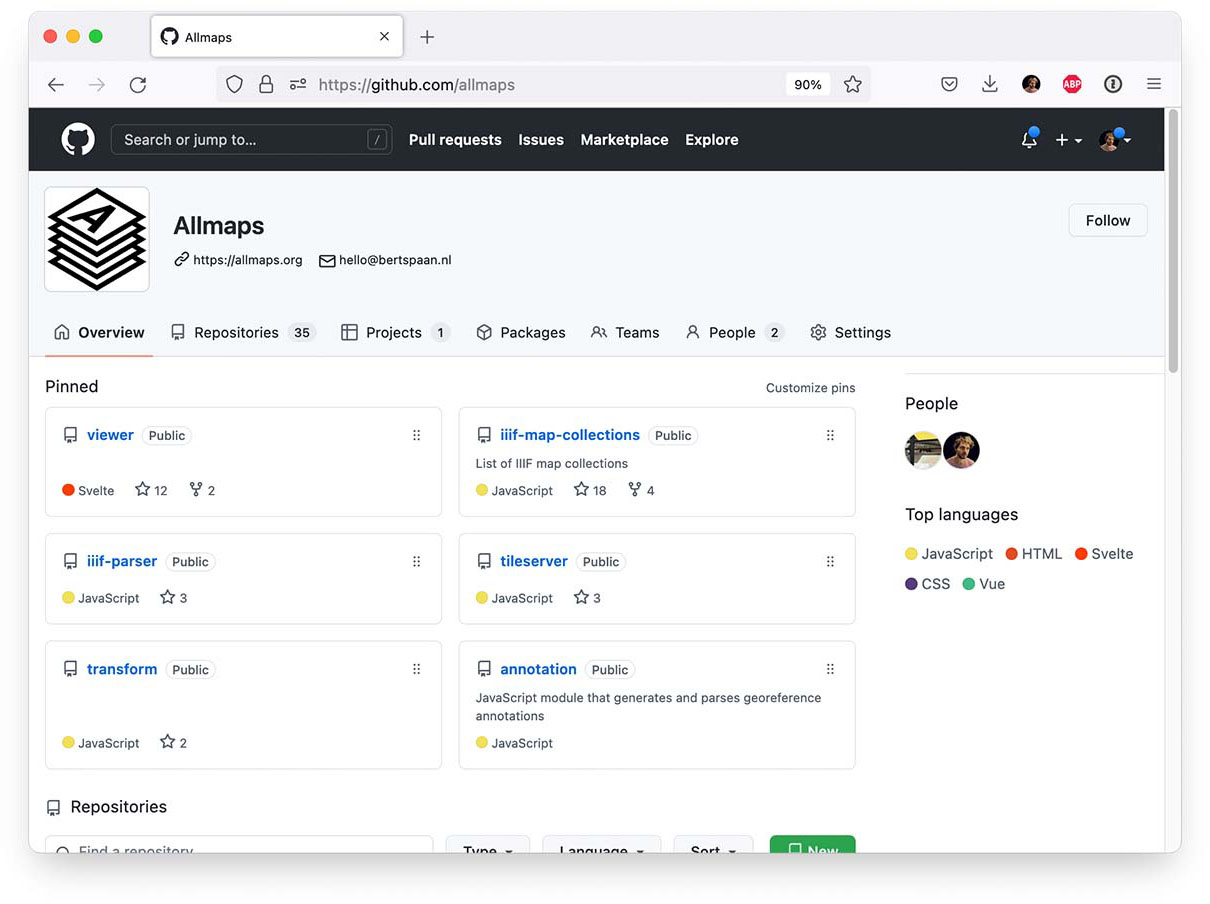Open the viewer repository
The width and height of the screenshot is (1210, 904).
tap(110, 435)
